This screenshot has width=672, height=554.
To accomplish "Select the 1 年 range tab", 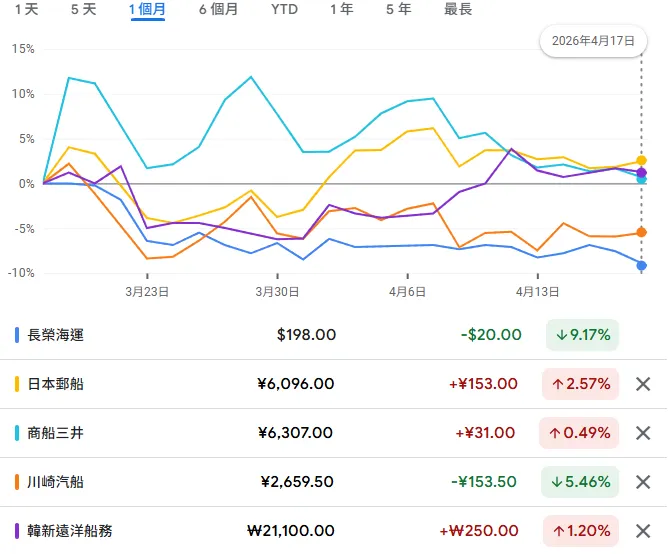I will (342, 9).
